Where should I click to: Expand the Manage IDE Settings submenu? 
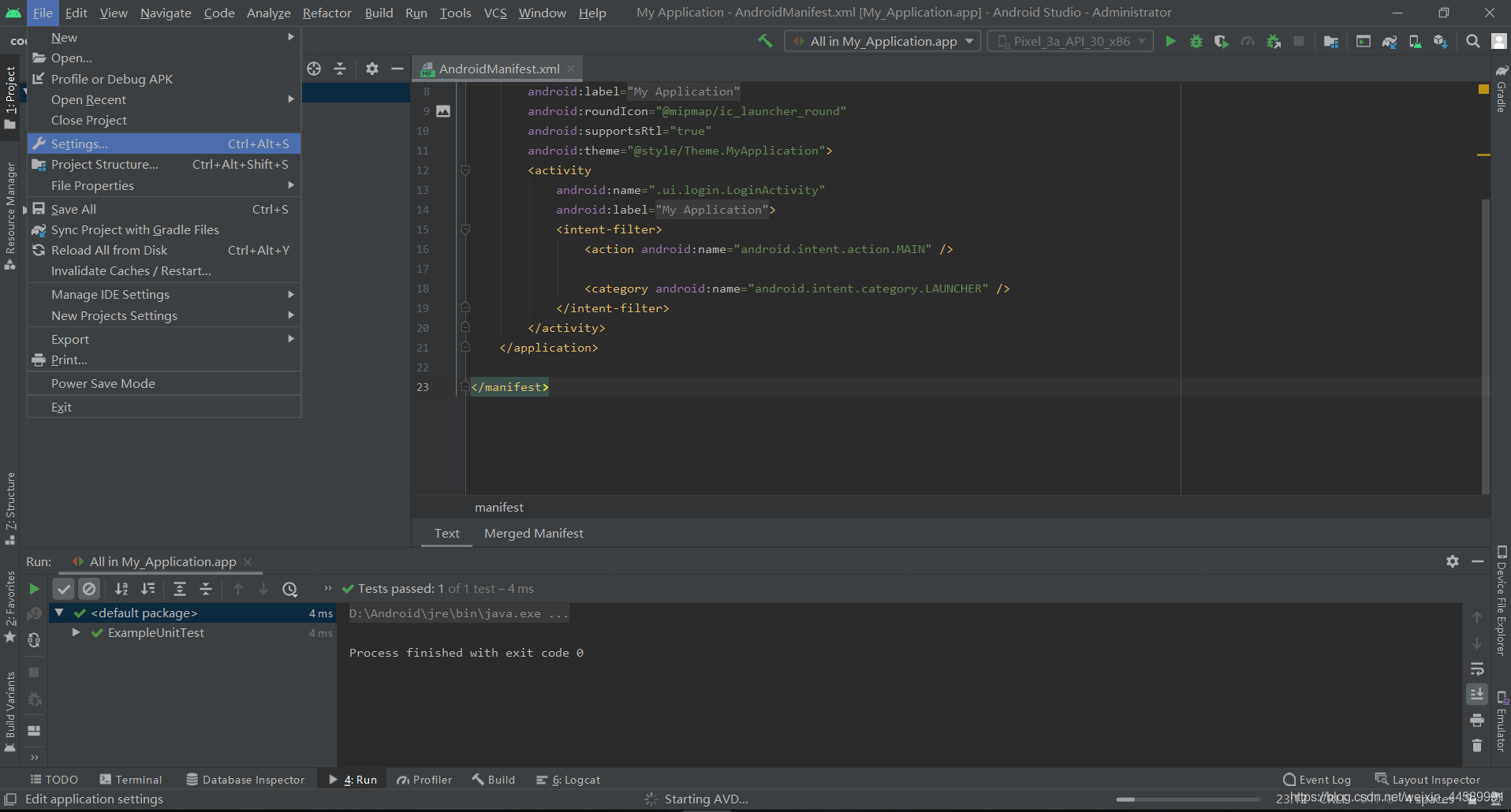pos(164,295)
